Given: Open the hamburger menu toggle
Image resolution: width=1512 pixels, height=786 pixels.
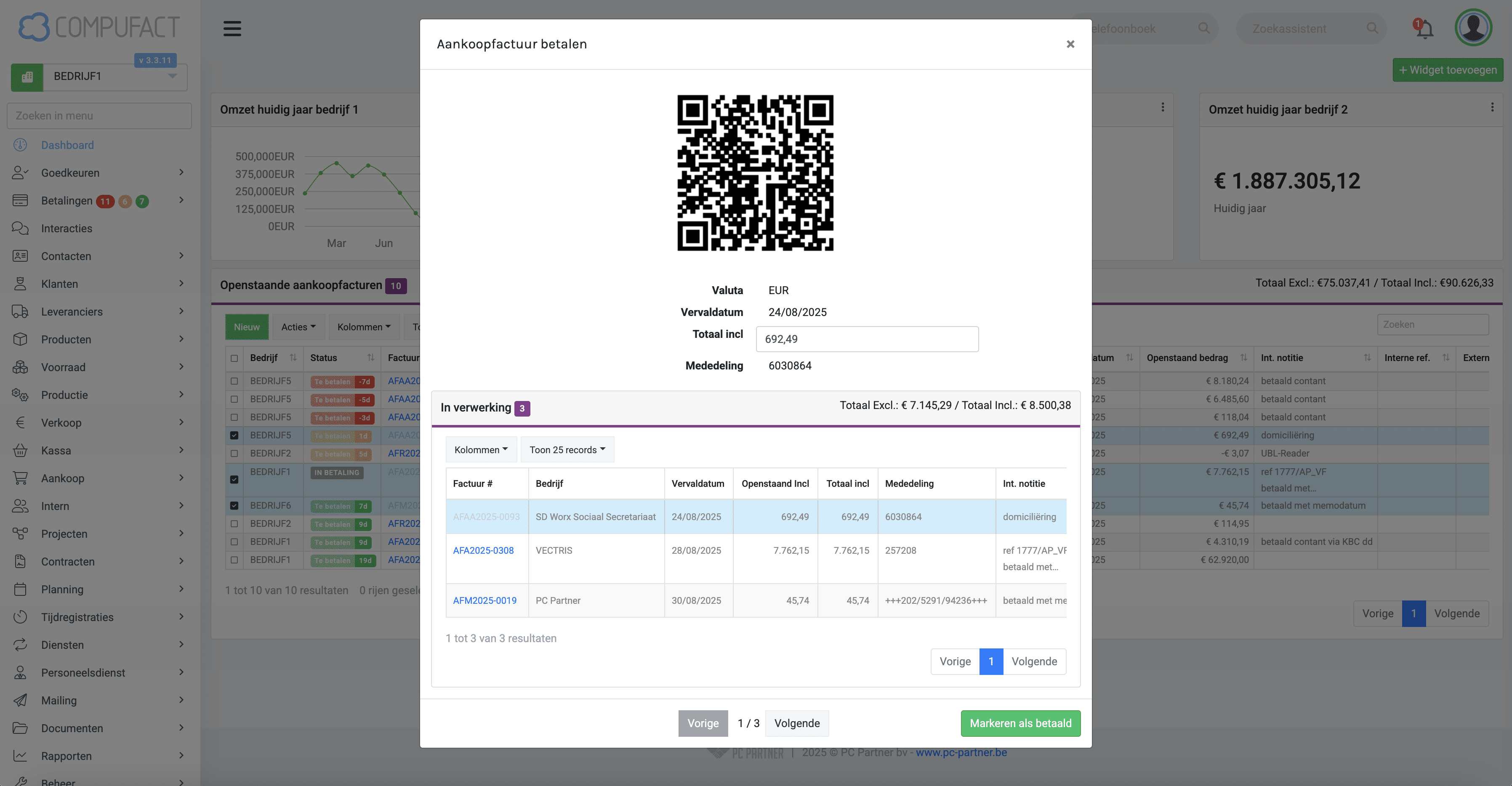Looking at the screenshot, I should 232,28.
